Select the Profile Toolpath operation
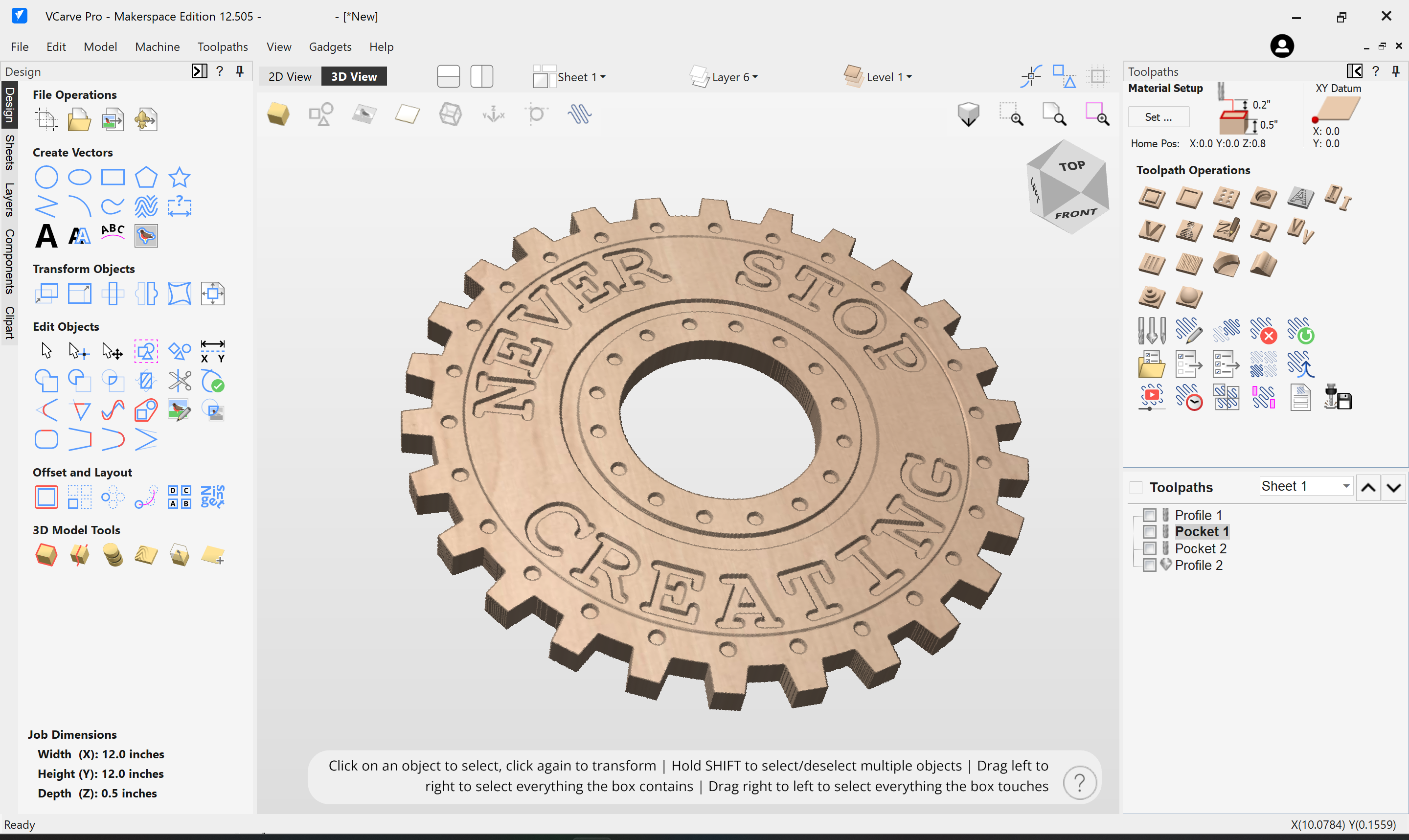 pyautogui.click(x=1152, y=198)
